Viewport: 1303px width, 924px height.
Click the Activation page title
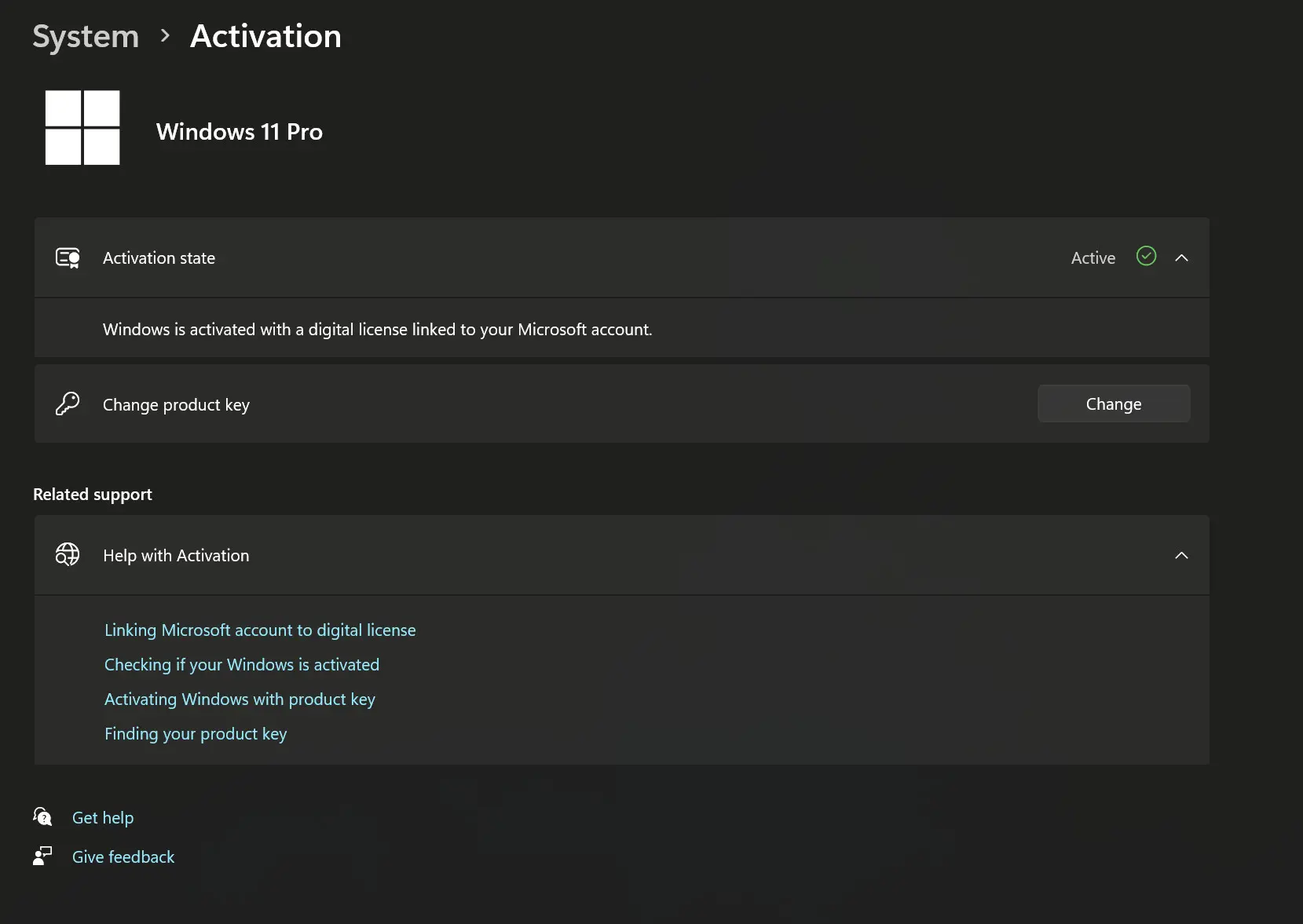266,36
